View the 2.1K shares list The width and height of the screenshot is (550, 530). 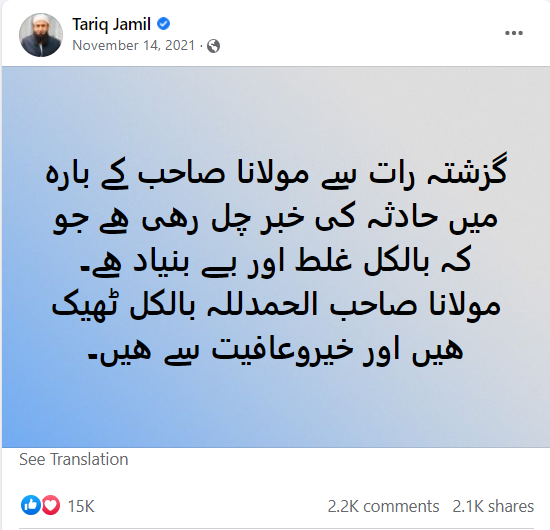pyautogui.click(x=493, y=506)
